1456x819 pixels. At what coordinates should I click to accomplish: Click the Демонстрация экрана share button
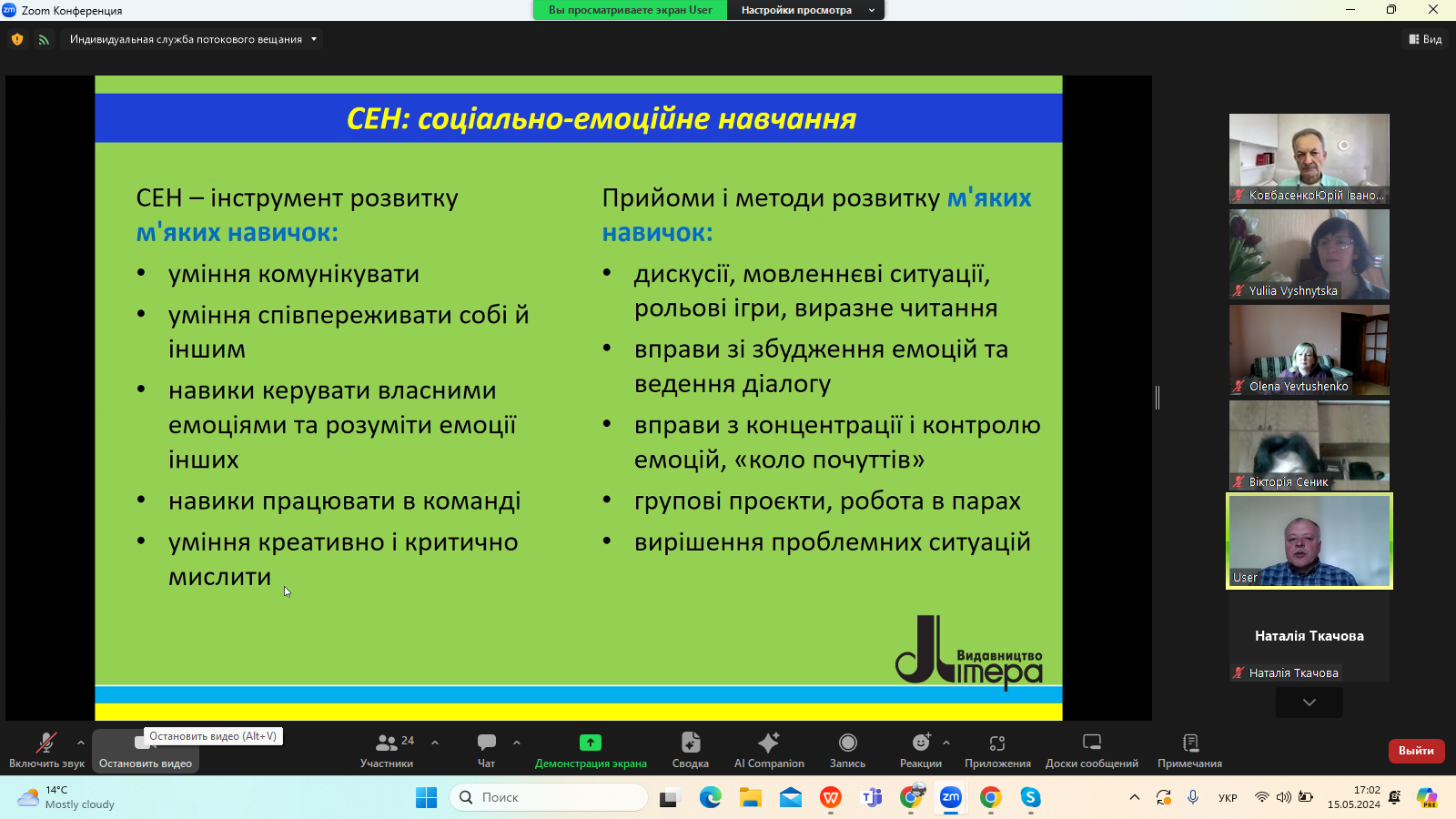pos(591,743)
